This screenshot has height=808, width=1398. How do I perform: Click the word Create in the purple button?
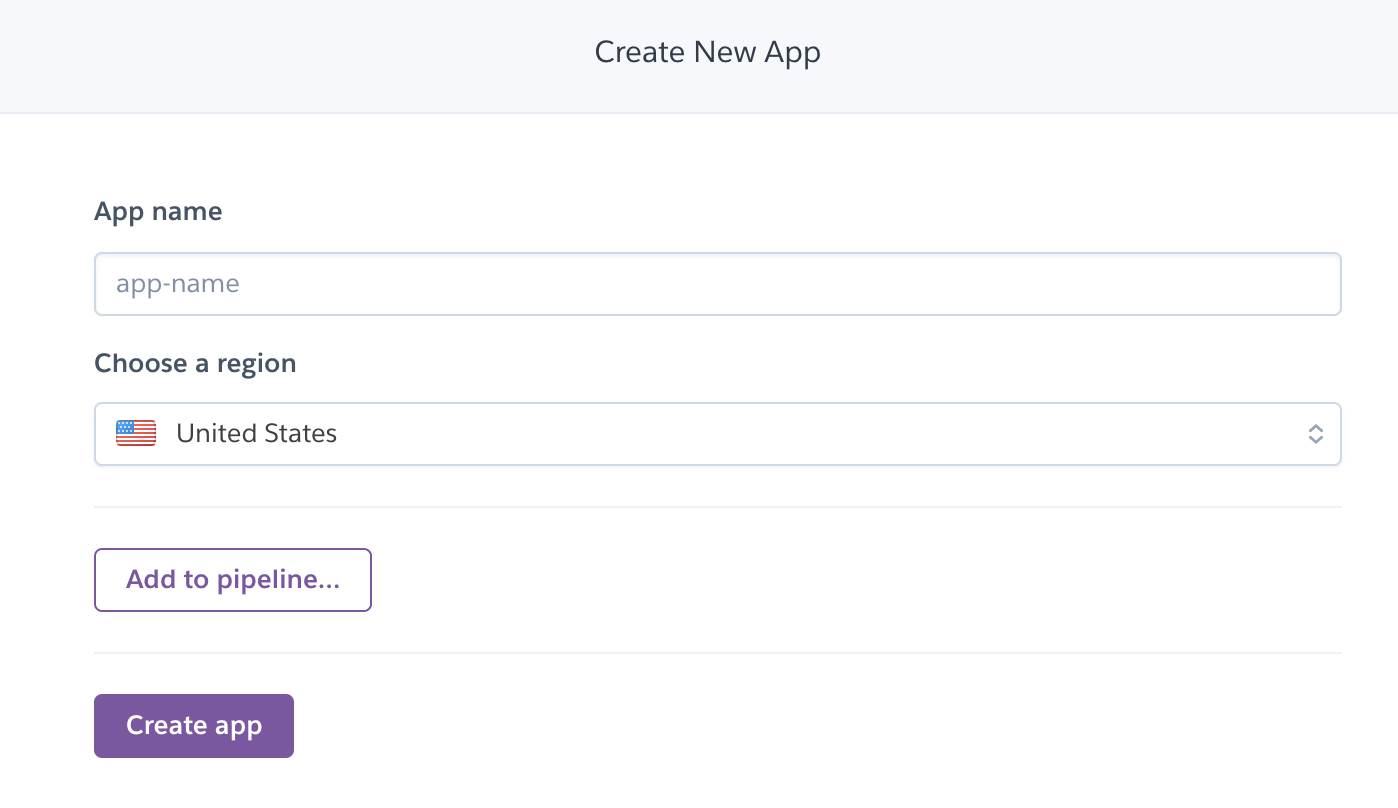(166, 726)
